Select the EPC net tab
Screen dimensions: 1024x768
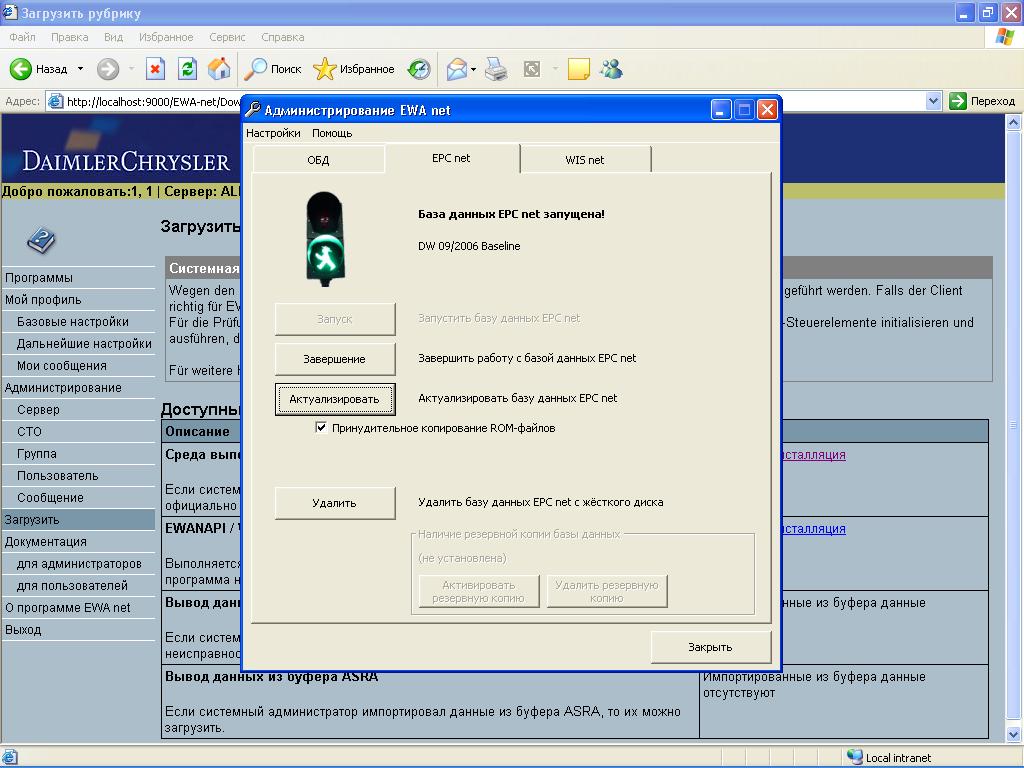(451, 158)
